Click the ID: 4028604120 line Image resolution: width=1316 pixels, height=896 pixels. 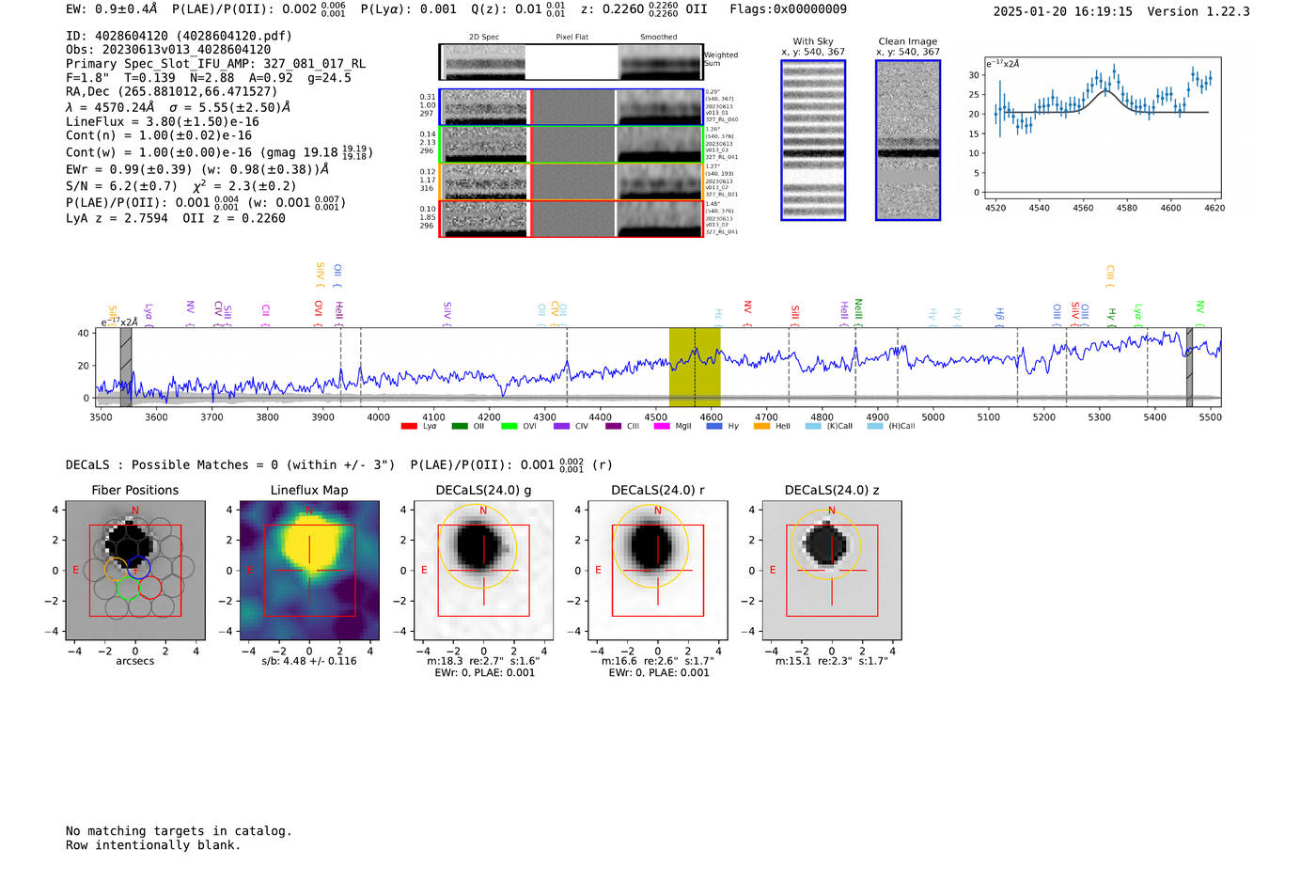pyautogui.click(x=179, y=36)
